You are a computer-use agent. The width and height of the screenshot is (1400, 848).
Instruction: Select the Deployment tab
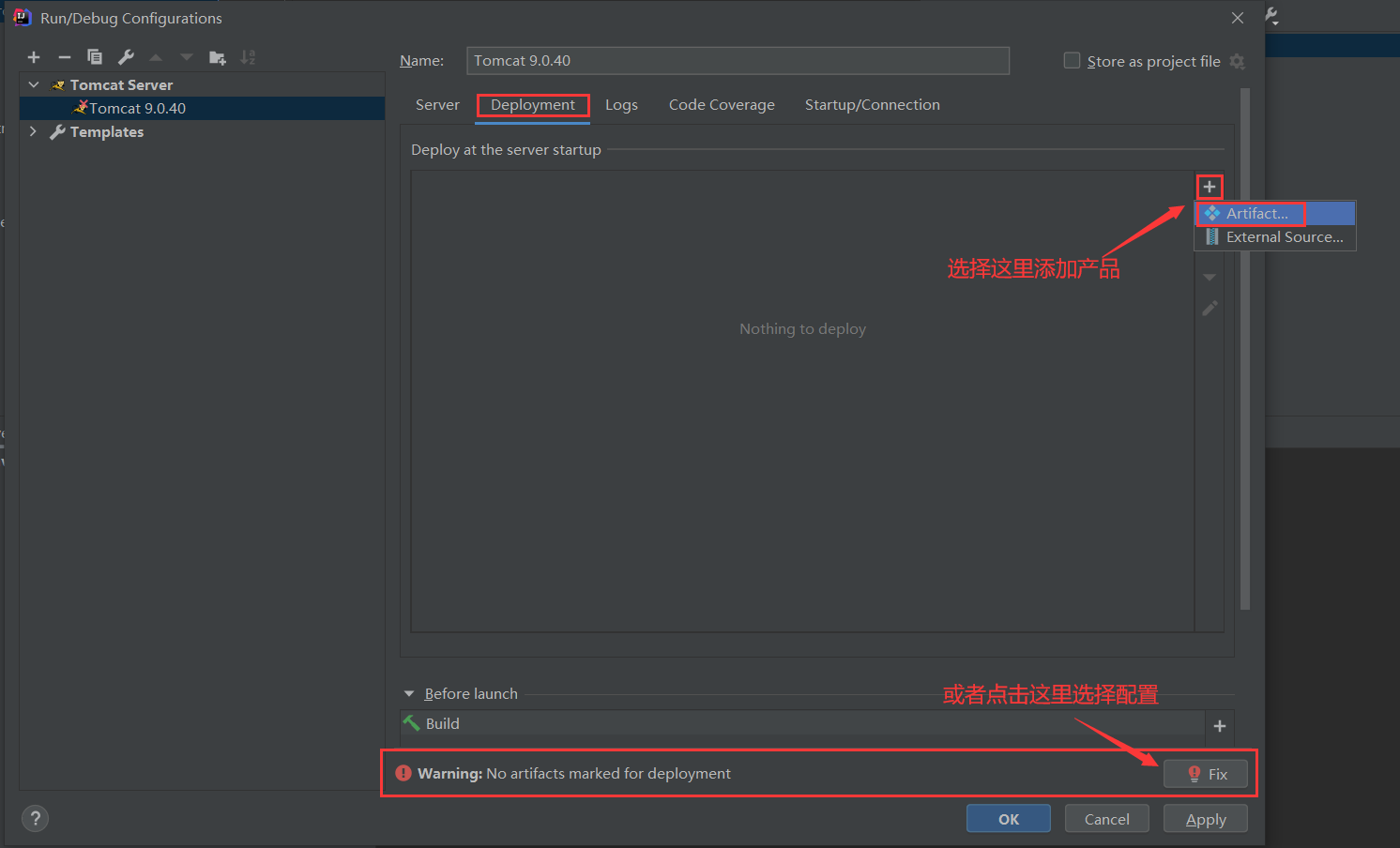pyautogui.click(x=533, y=105)
